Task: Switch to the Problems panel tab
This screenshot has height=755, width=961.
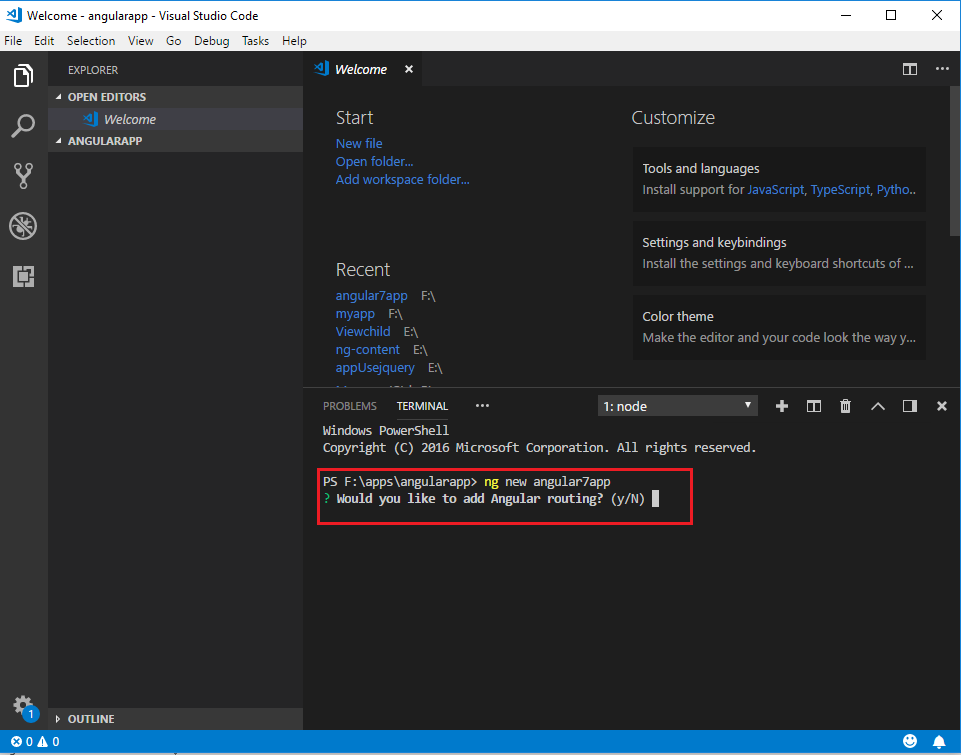Action: (x=349, y=406)
